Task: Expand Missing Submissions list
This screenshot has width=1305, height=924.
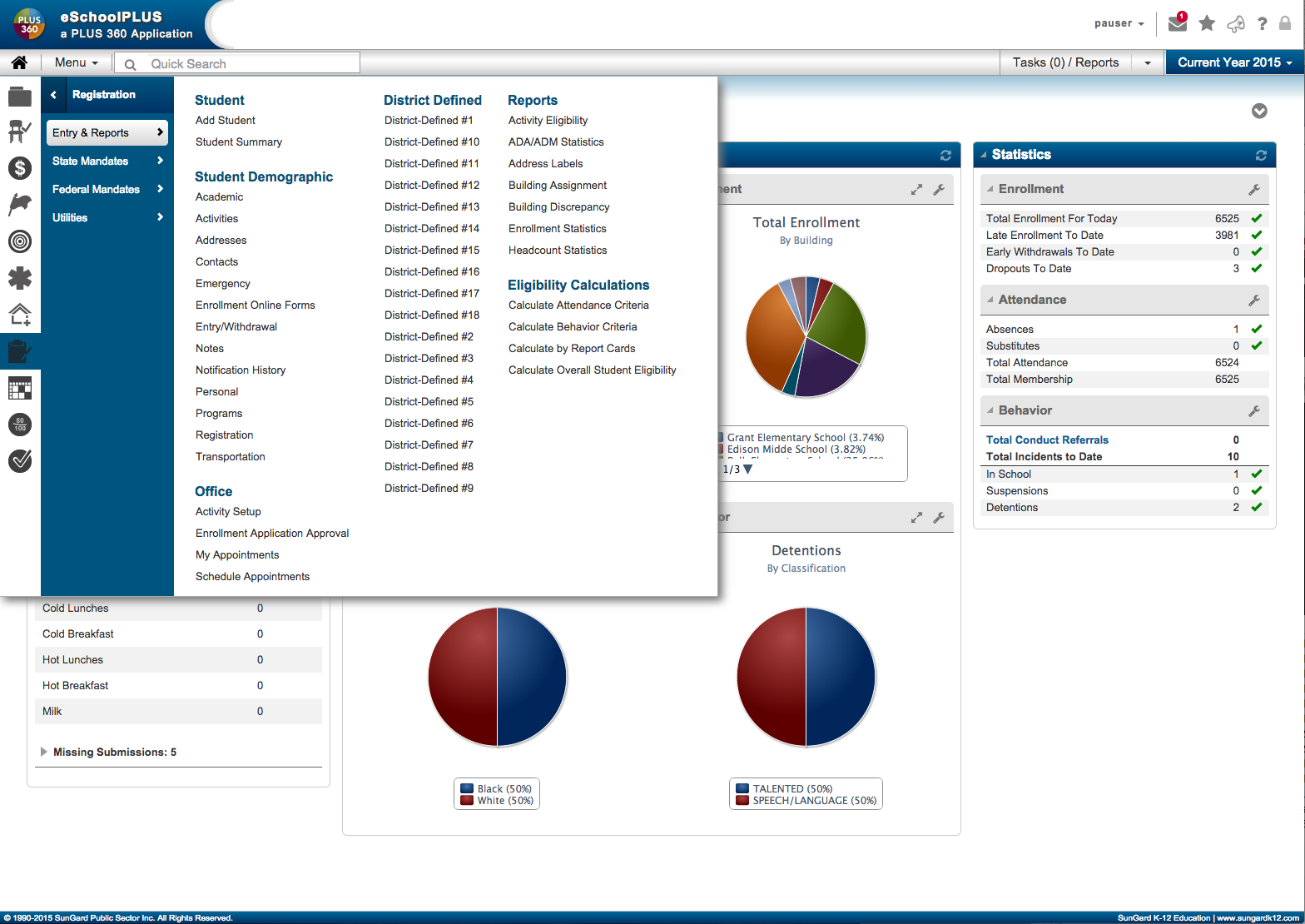Action: point(43,752)
